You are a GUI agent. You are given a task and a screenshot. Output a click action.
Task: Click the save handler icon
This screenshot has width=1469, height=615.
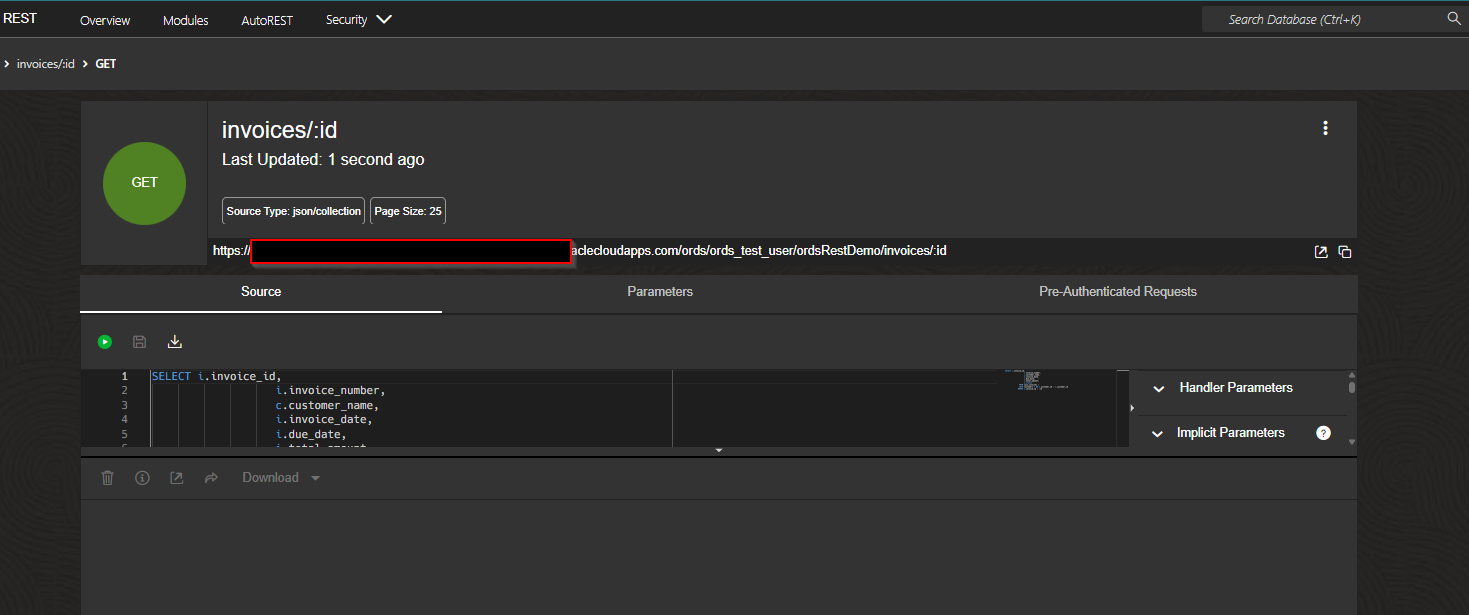pyautogui.click(x=139, y=341)
